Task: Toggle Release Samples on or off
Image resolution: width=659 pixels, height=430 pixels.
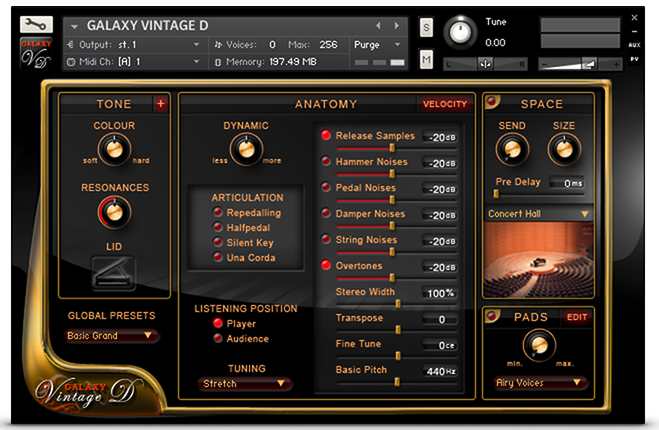Action: [326, 135]
